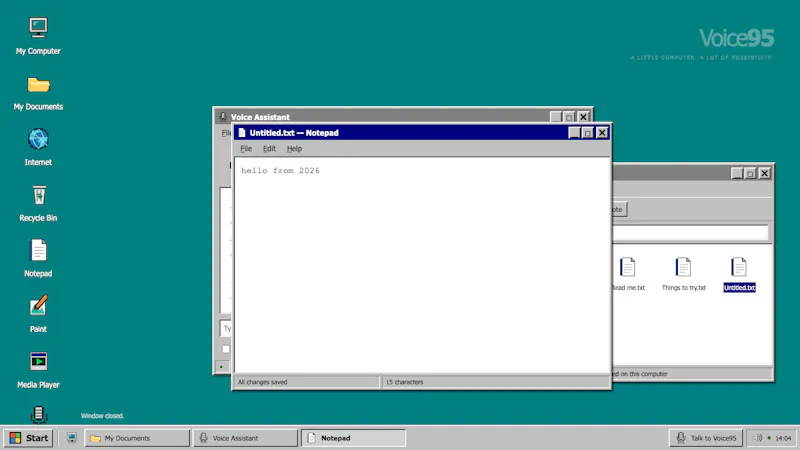Launch the Media Player desktop icon
The width and height of the screenshot is (800, 450).
[38, 361]
